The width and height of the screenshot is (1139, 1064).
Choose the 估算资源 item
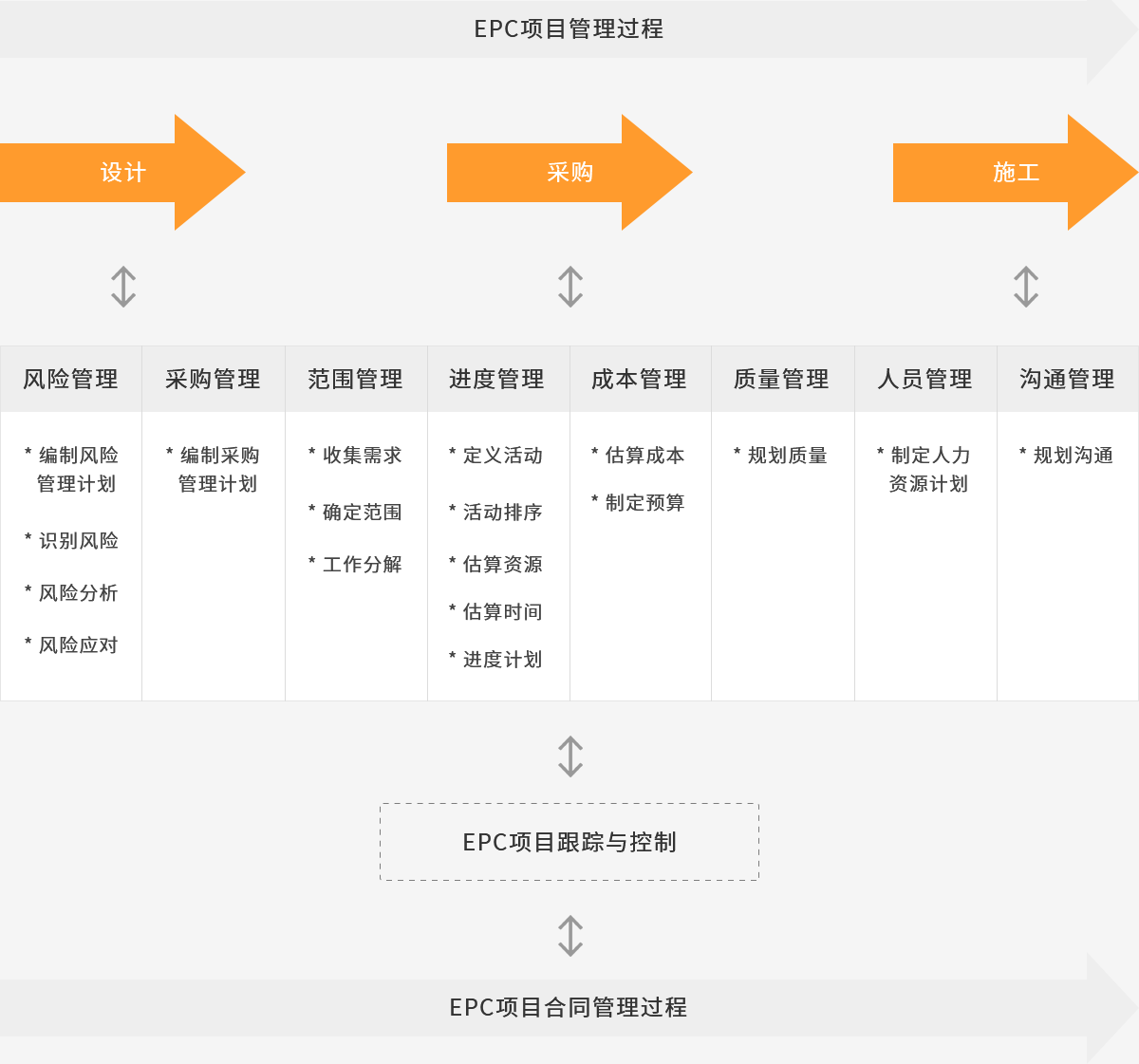[x=495, y=565]
